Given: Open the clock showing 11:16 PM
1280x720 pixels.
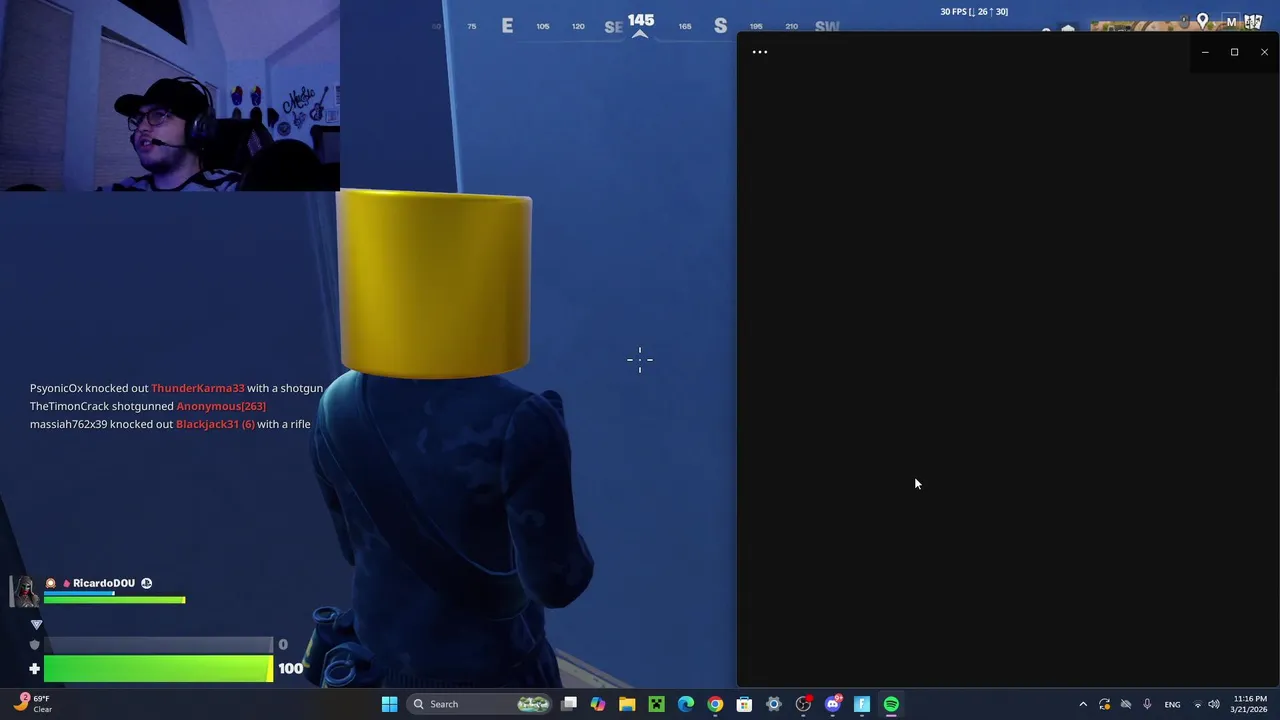Looking at the screenshot, I should pos(1250,704).
